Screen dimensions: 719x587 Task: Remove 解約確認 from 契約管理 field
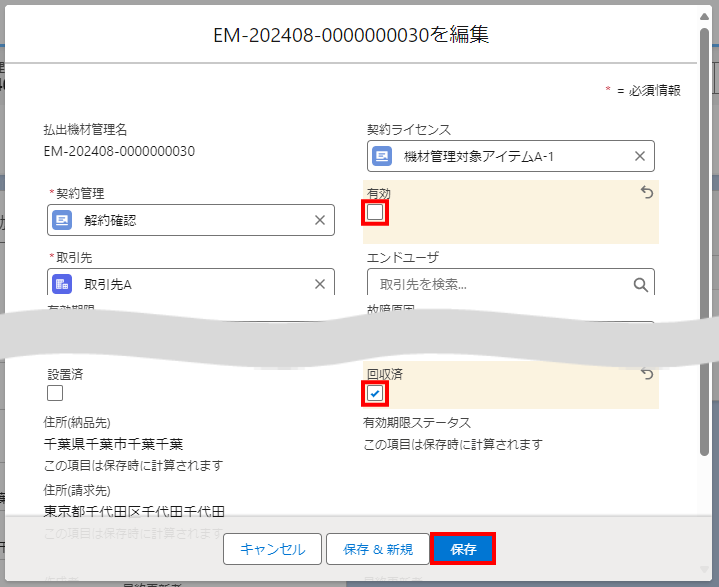320,220
